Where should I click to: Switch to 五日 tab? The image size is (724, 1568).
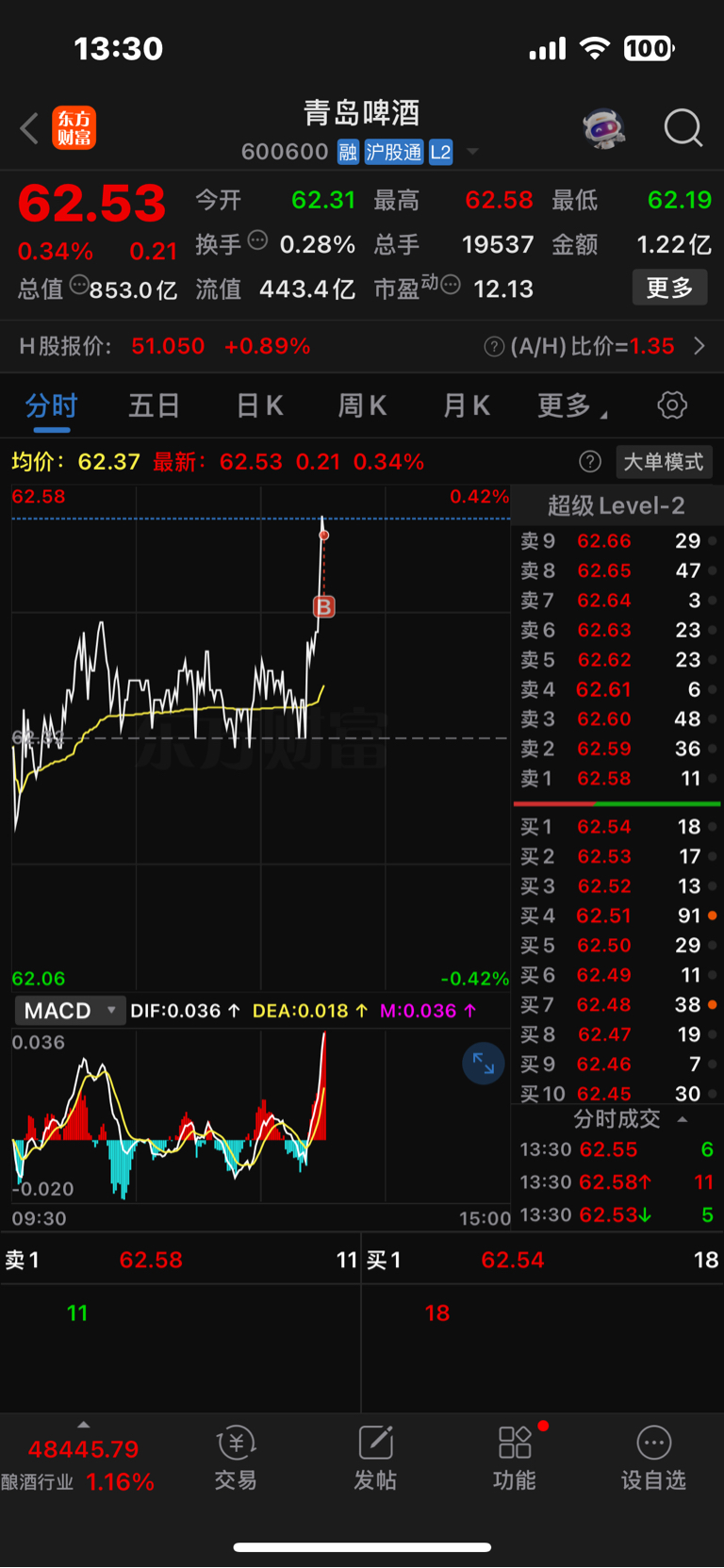(x=155, y=406)
